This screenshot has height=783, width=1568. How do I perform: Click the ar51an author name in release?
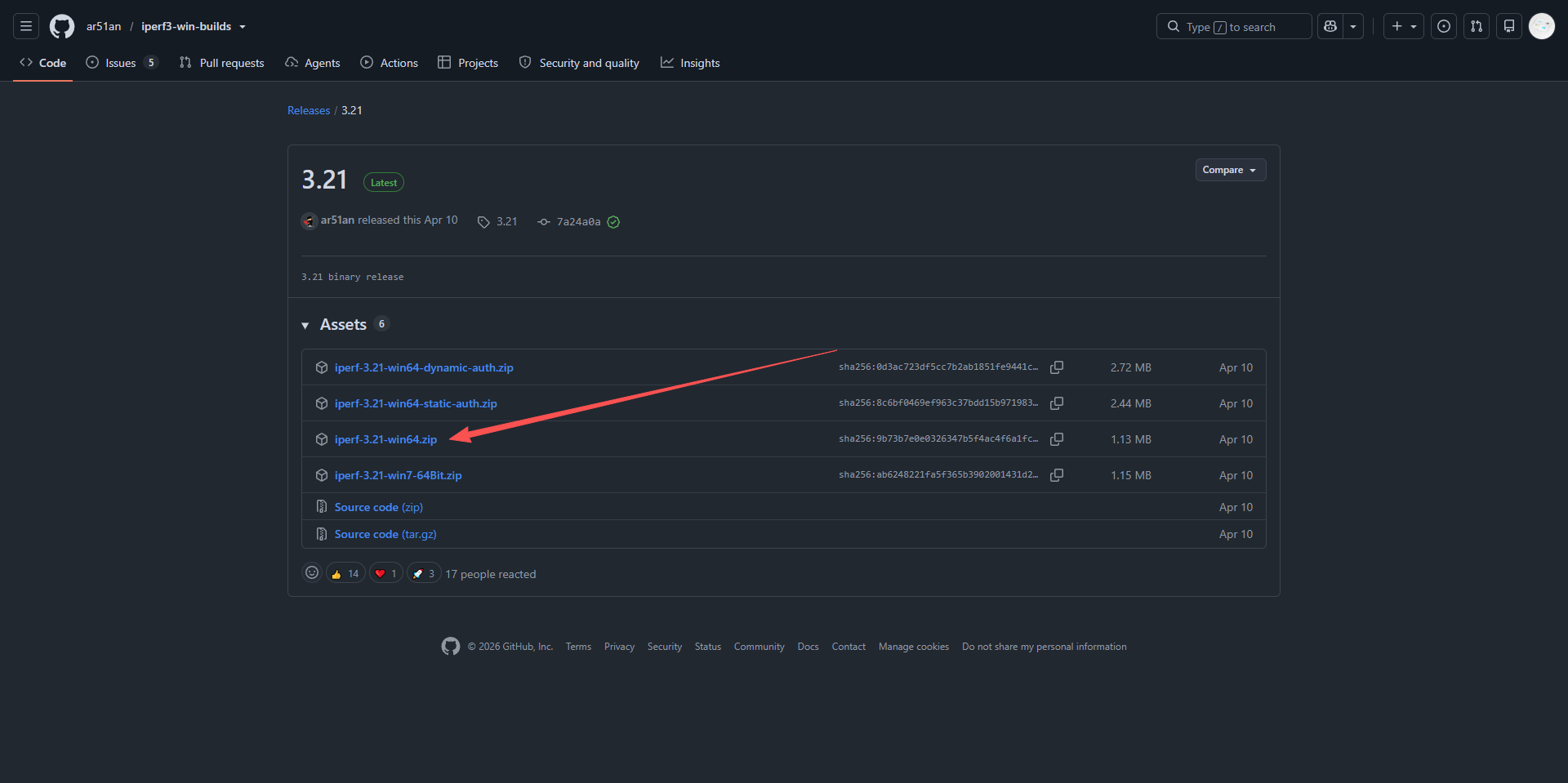pos(337,220)
